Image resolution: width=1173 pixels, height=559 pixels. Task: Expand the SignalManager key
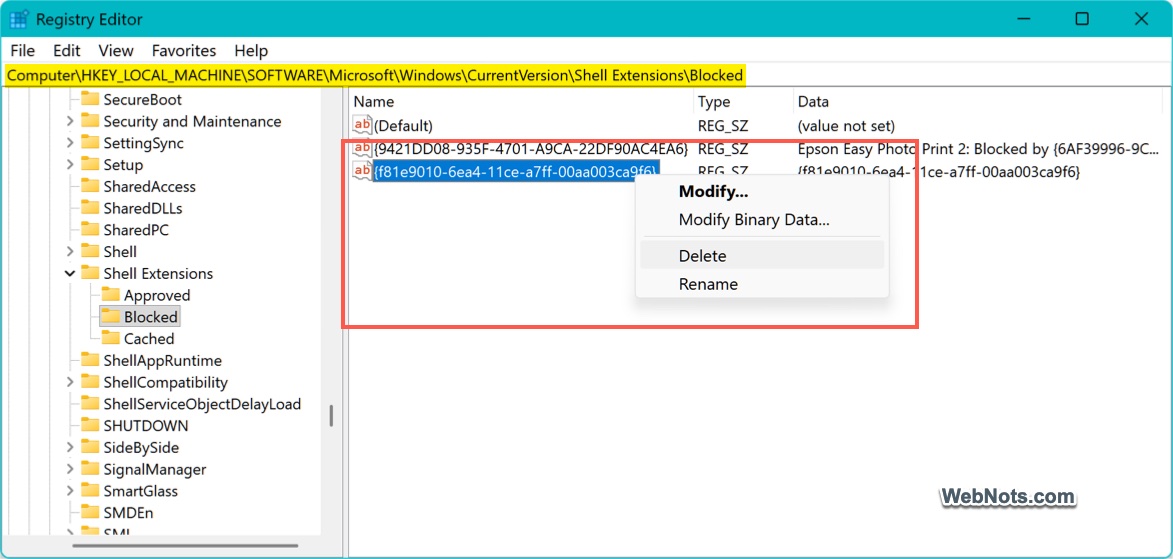tap(70, 469)
